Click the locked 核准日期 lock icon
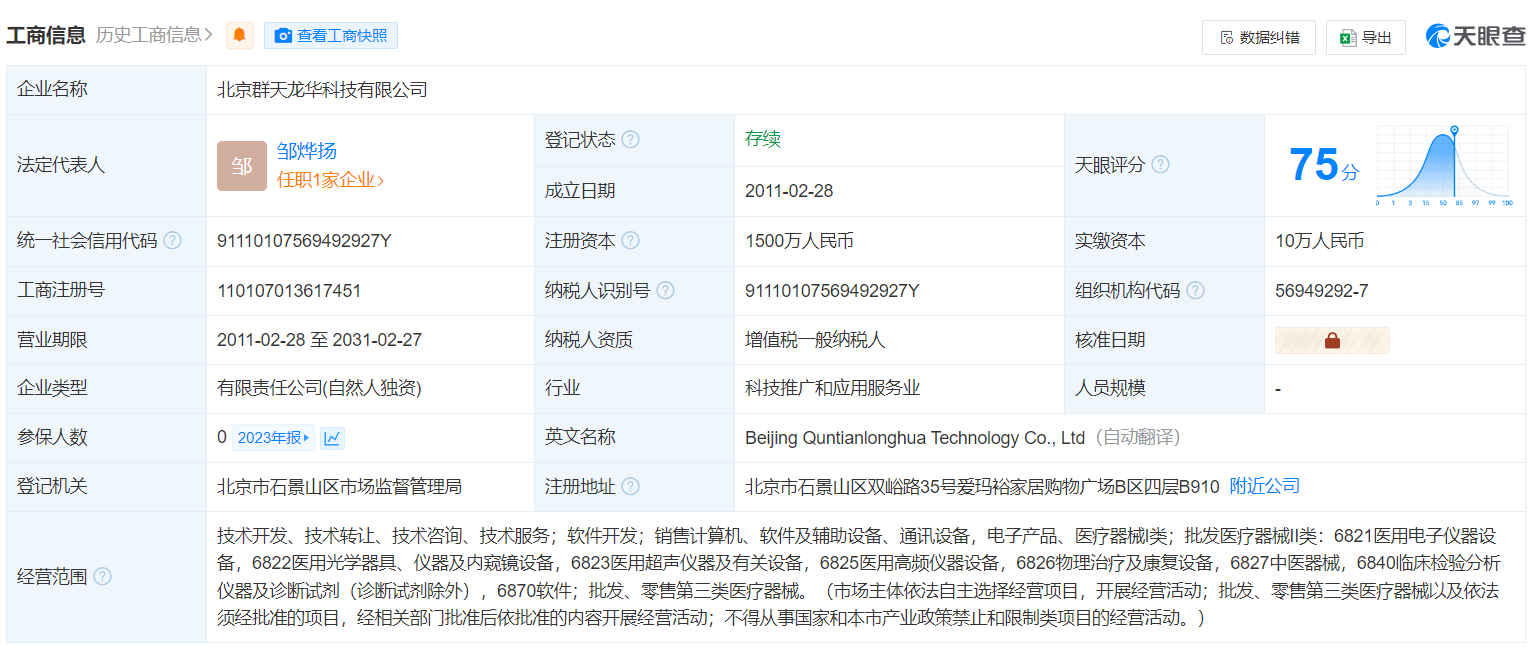Image resolution: width=1539 pixels, height=655 pixels. click(x=1332, y=340)
